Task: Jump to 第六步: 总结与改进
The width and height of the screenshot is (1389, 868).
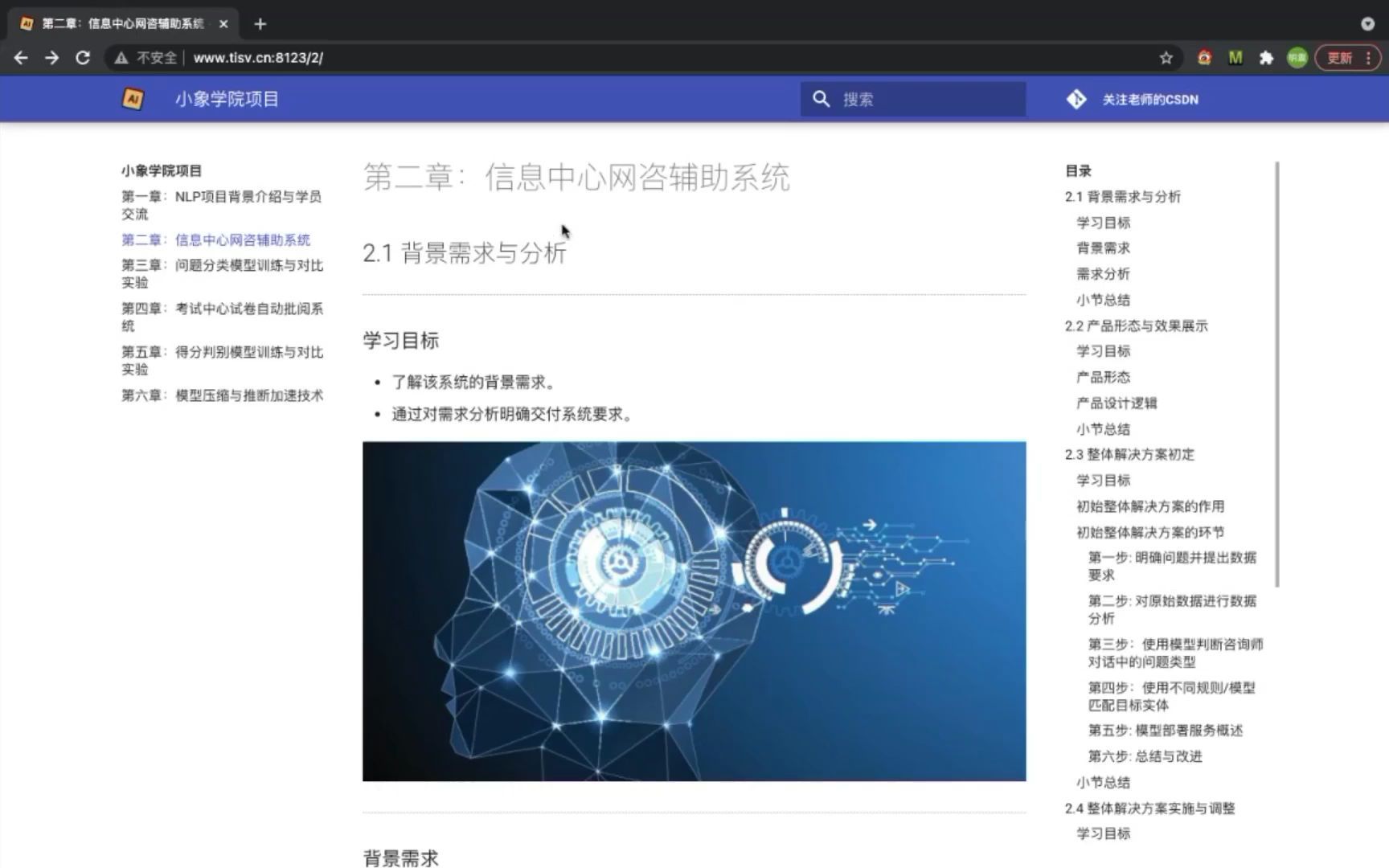Action: tap(1145, 756)
